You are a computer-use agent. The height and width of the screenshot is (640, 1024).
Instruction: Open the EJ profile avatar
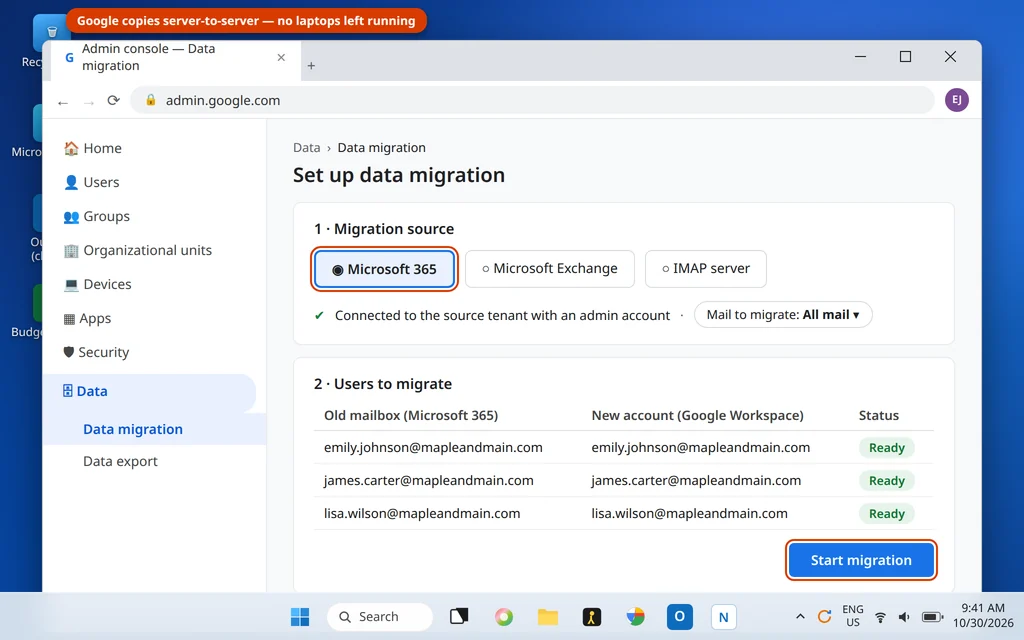(956, 100)
